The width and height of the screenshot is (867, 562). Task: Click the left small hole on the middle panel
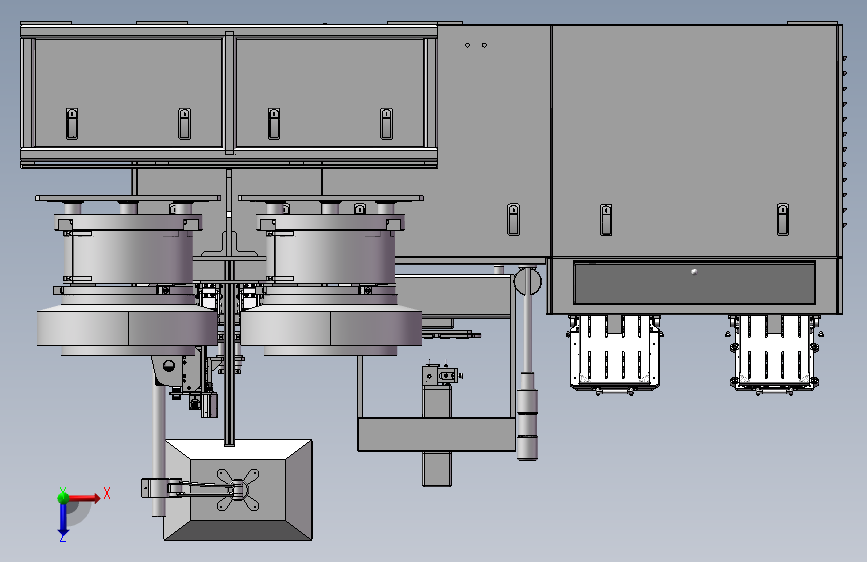[467, 45]
